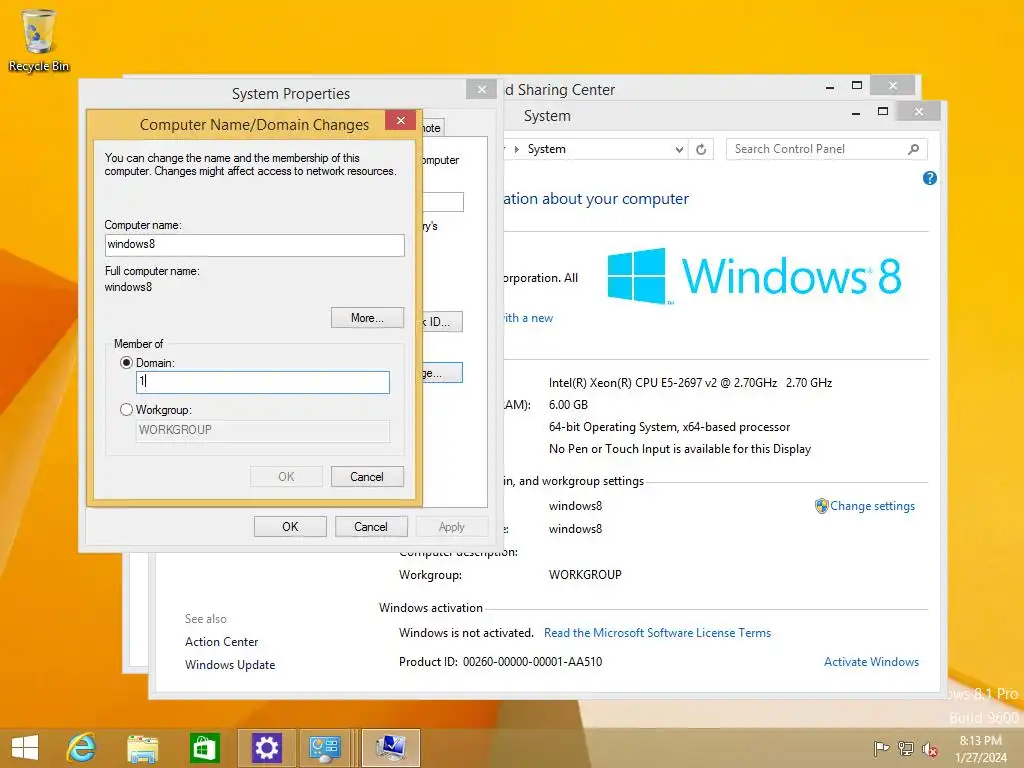Open the PC settings gear taskbar icon
The image size is (1024, 768).
coord(266,748)
